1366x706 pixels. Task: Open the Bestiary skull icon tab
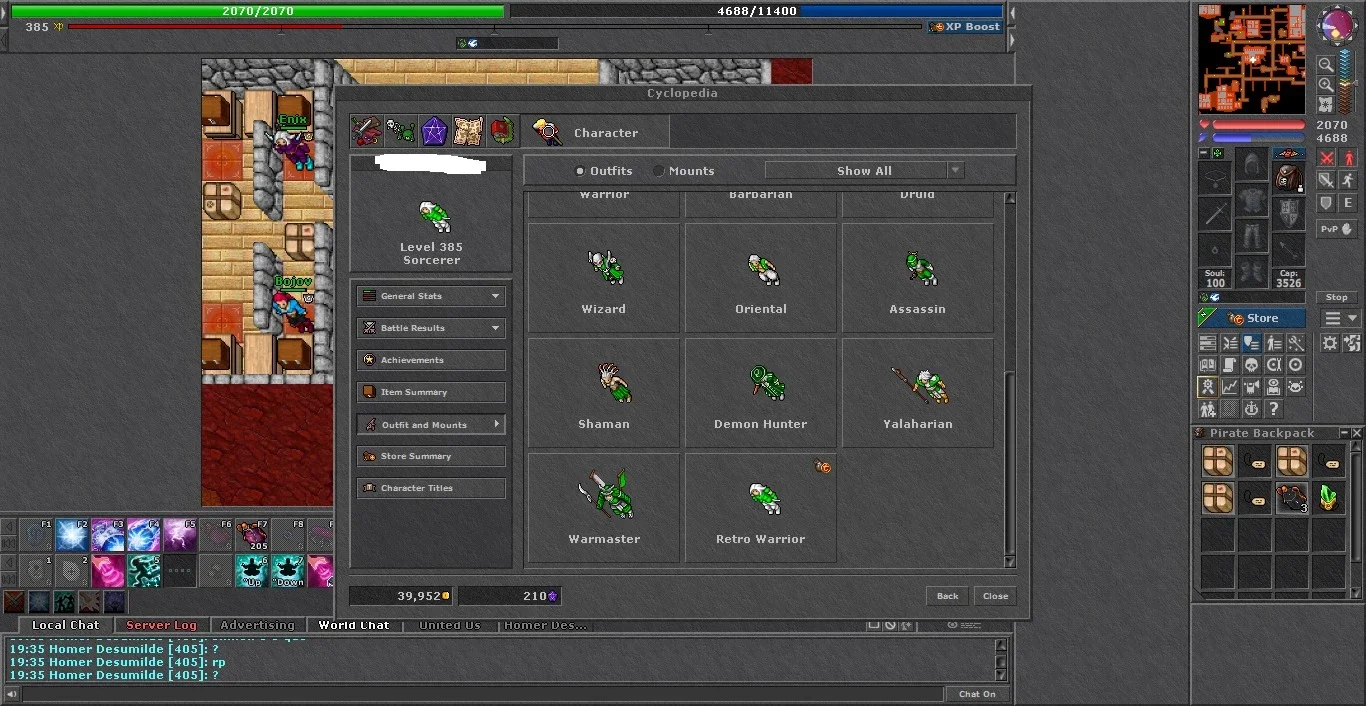pyautogui.click(x=401, y=132)
